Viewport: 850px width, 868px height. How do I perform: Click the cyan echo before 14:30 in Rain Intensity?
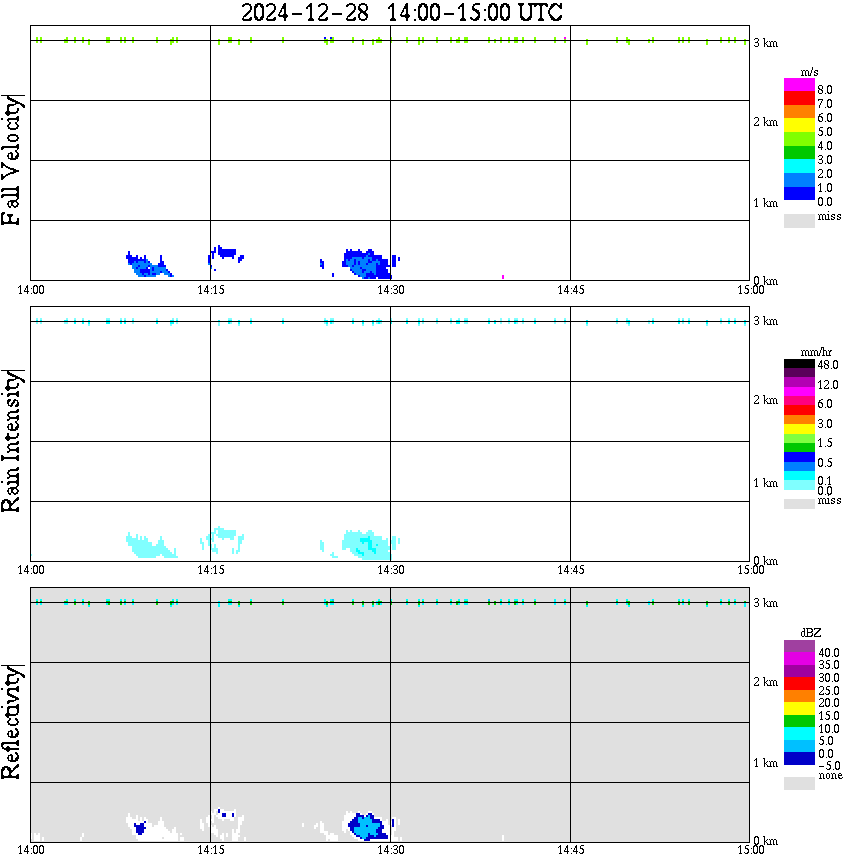pyautogui.click(x=367, y=545)
